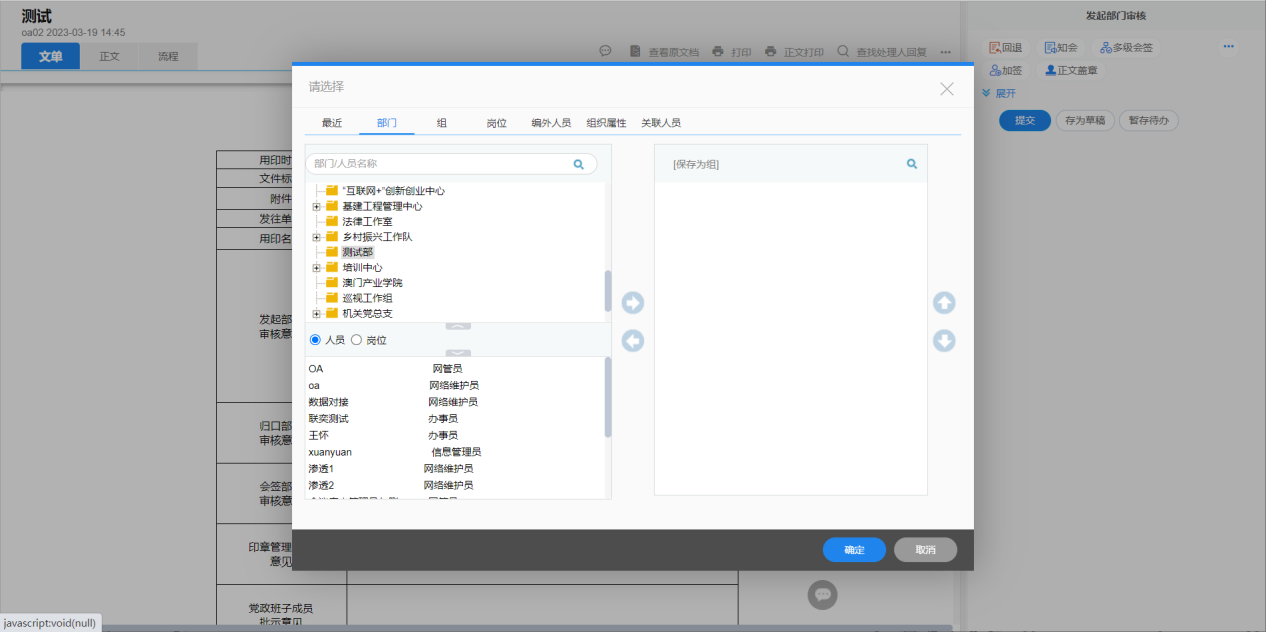Click the 知会 icon in review panel
1266x632 pixels.
pos(1050,47)
